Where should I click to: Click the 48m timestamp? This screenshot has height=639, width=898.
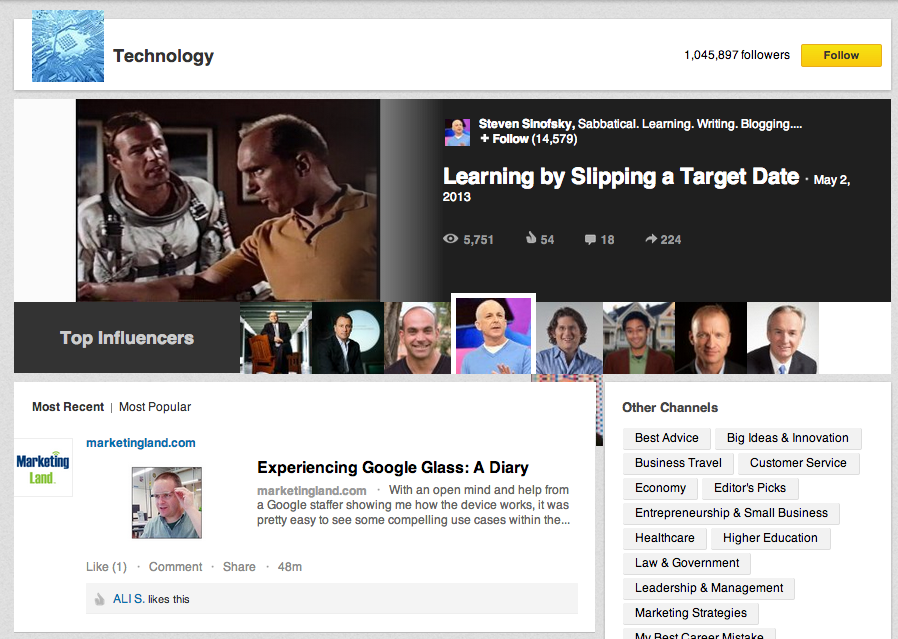tap(290, 567)
